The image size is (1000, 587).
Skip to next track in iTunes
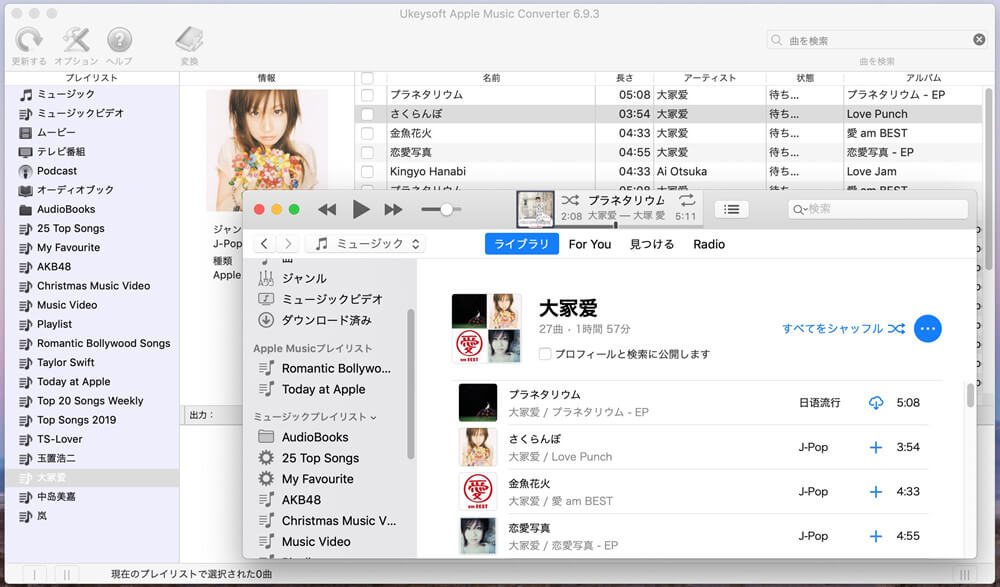(393, 209)
